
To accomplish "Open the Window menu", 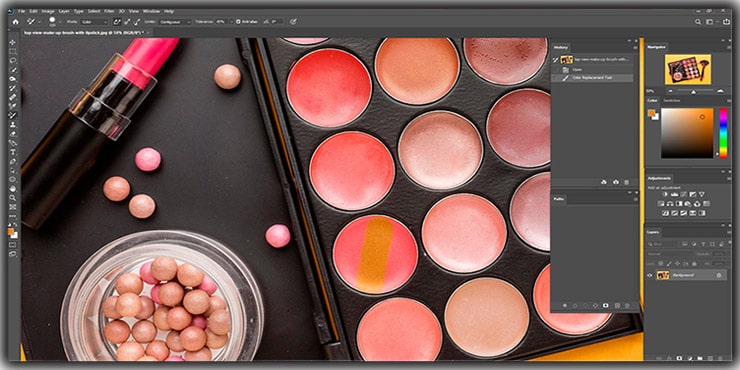I will point(151,11).
